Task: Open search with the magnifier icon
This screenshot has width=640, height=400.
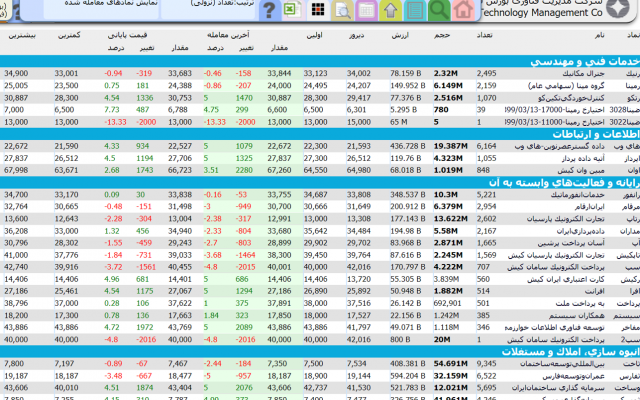Action: (438, 10)
